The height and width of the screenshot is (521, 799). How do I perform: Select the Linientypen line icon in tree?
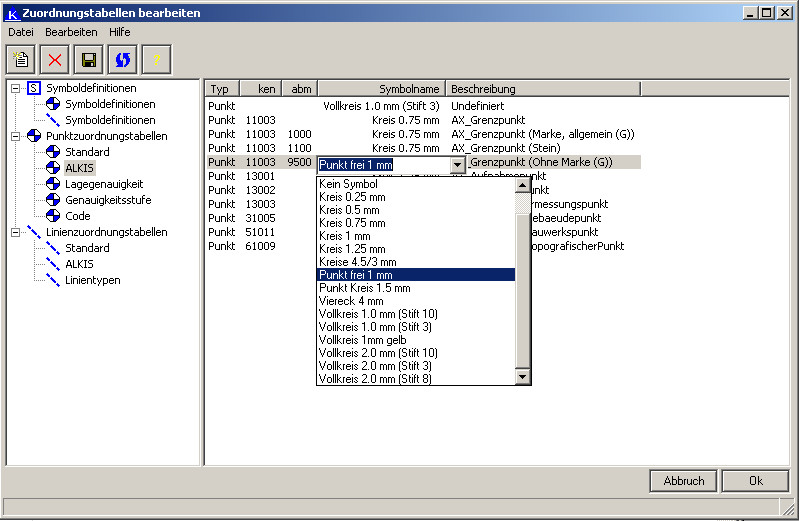tap(54, 280)
